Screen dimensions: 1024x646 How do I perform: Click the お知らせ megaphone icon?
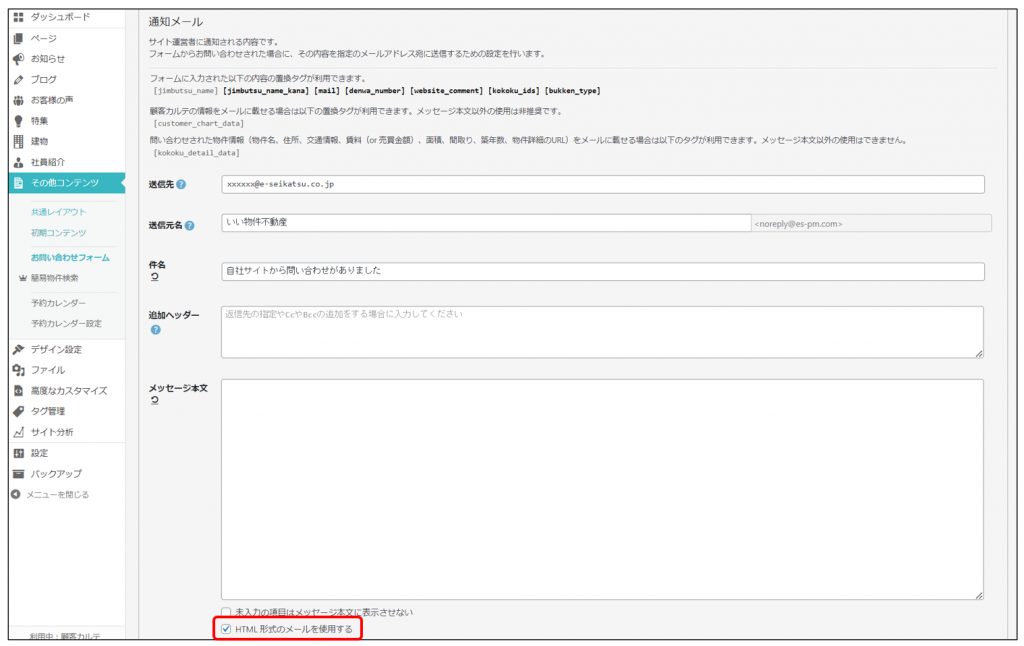[x=18, y=58]
